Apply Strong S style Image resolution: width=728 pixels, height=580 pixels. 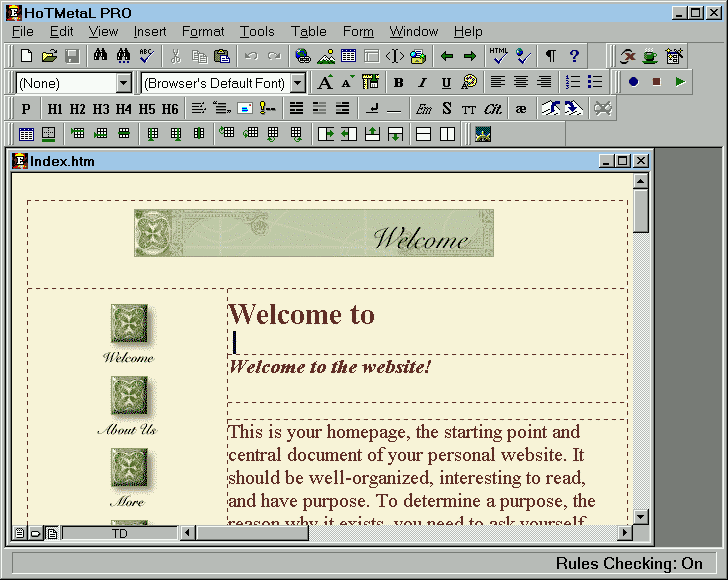[x=447, y=109]
